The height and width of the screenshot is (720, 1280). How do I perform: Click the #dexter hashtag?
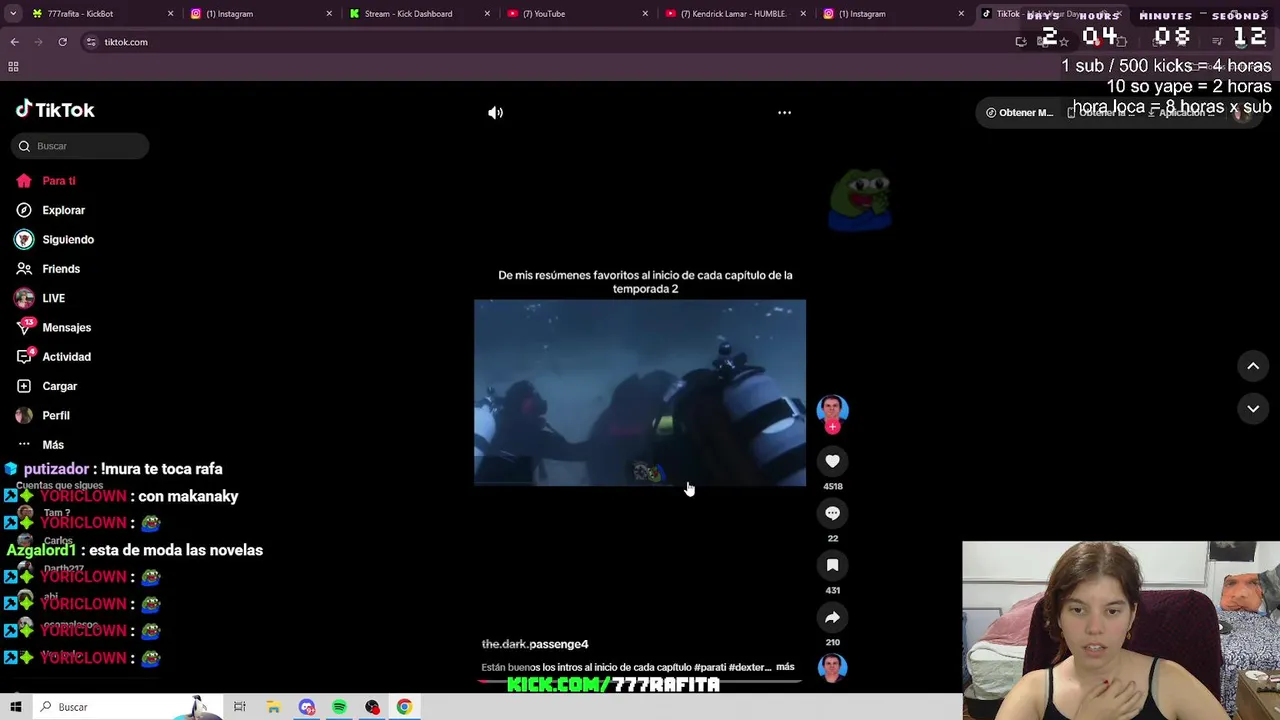point(751,667)
